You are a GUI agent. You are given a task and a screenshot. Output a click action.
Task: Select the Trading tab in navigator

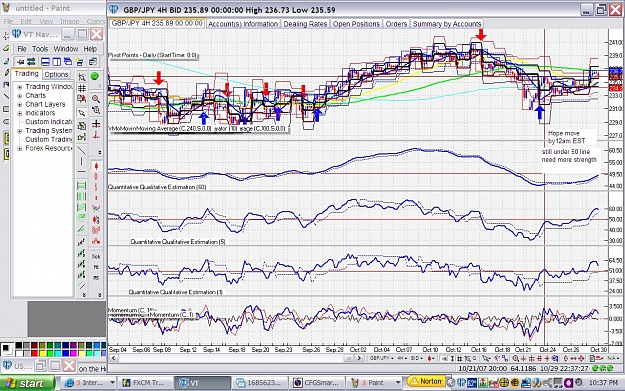click(27, 74)
